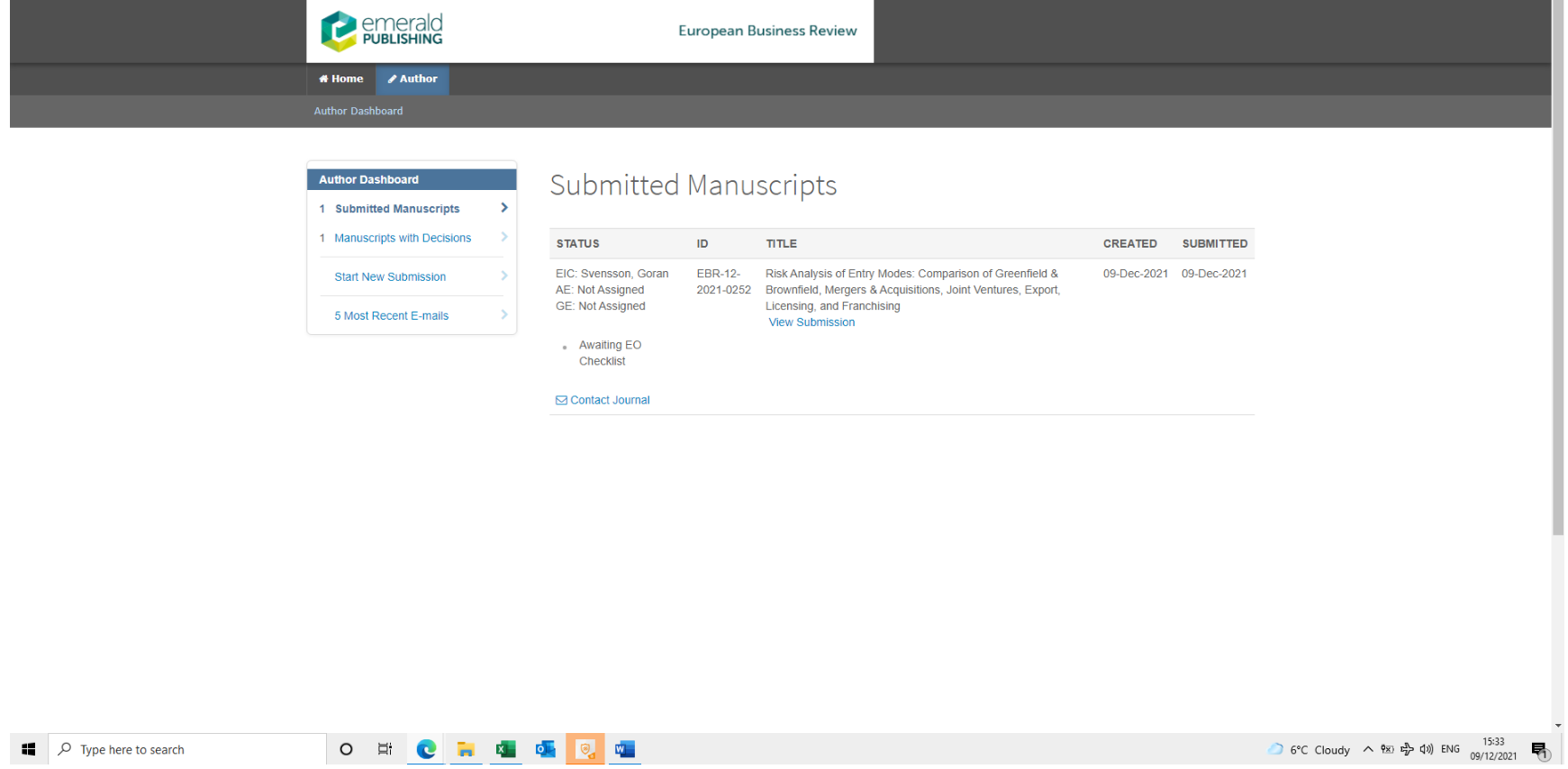
Task: Click the network tray icon
Action: coord(1407,749)
